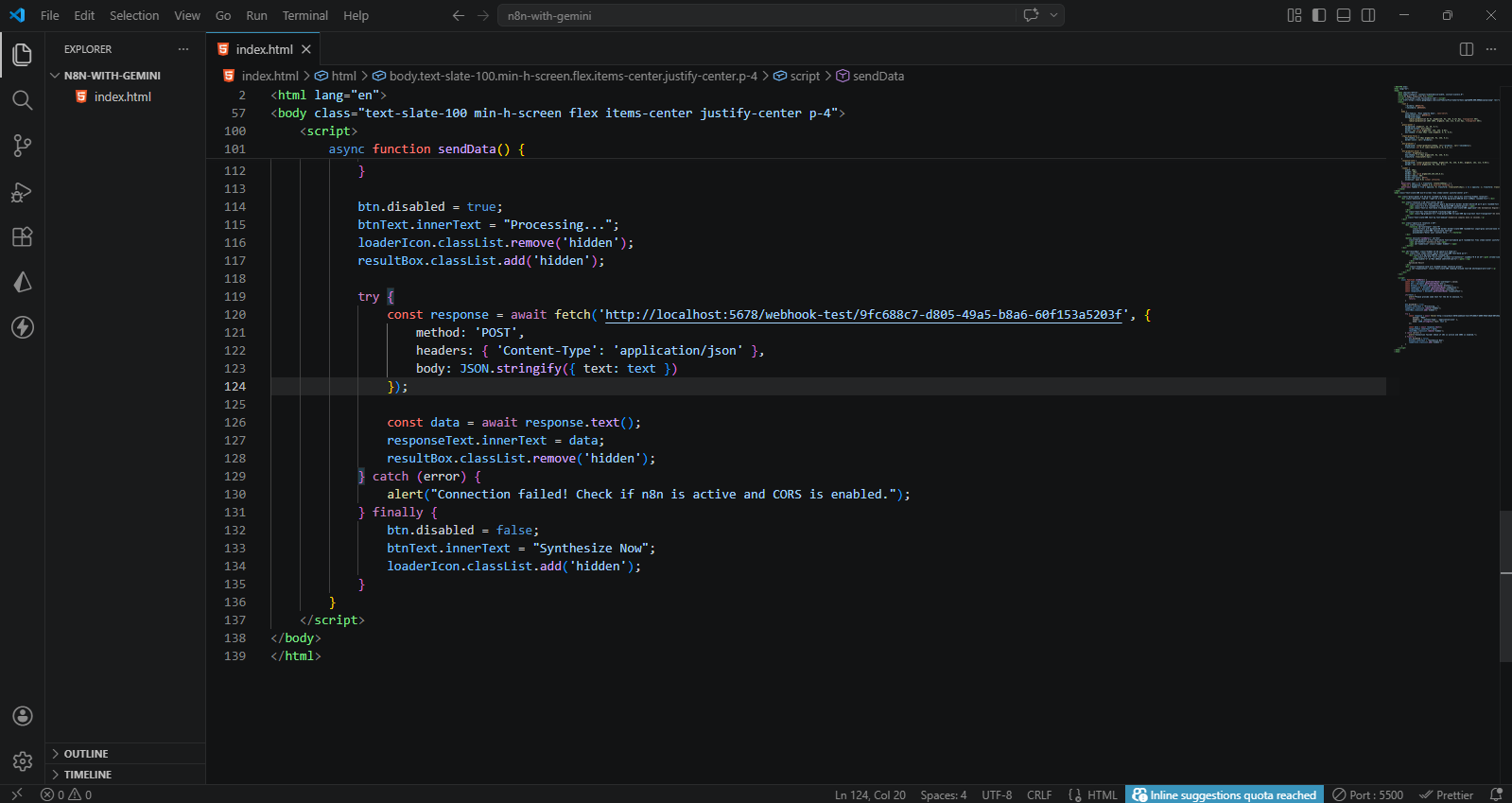Image resolution: width=1512 pixels, height=803 pixels.
Task: Split the editor right
Action: (1467, 49)
